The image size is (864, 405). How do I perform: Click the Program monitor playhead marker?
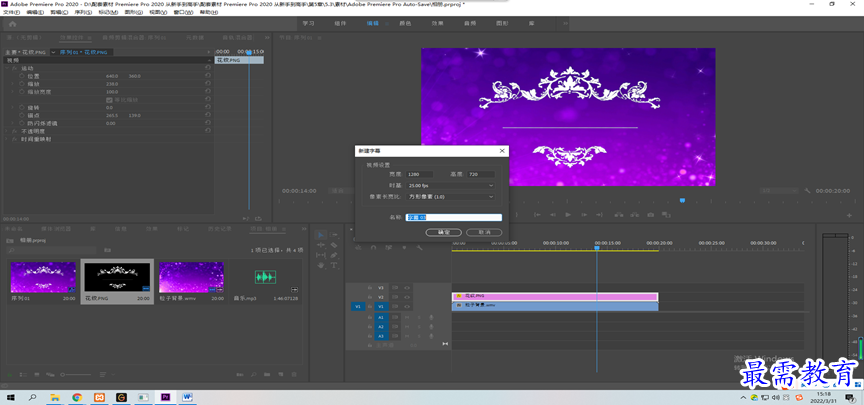click(x=682, y=201)
